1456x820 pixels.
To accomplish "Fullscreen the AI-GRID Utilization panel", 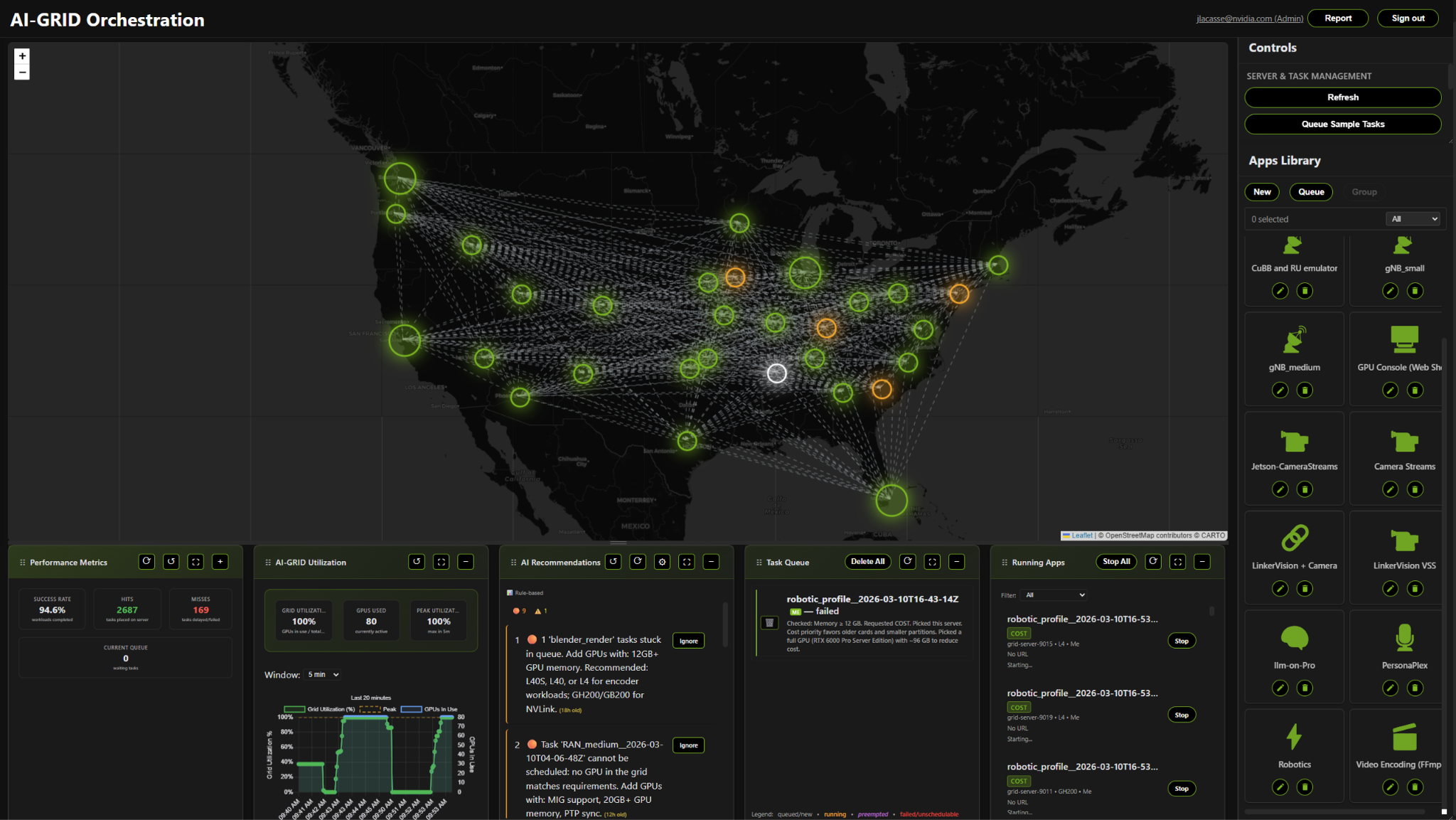I will (x=441, y=562).
